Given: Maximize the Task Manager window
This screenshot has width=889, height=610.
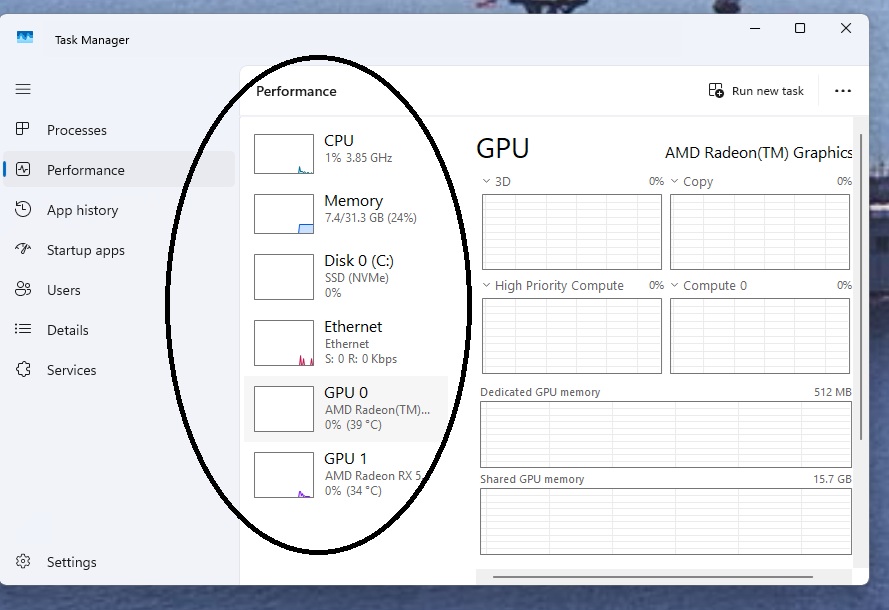Looking at the screenshot, I should click(x=800, y=28).
